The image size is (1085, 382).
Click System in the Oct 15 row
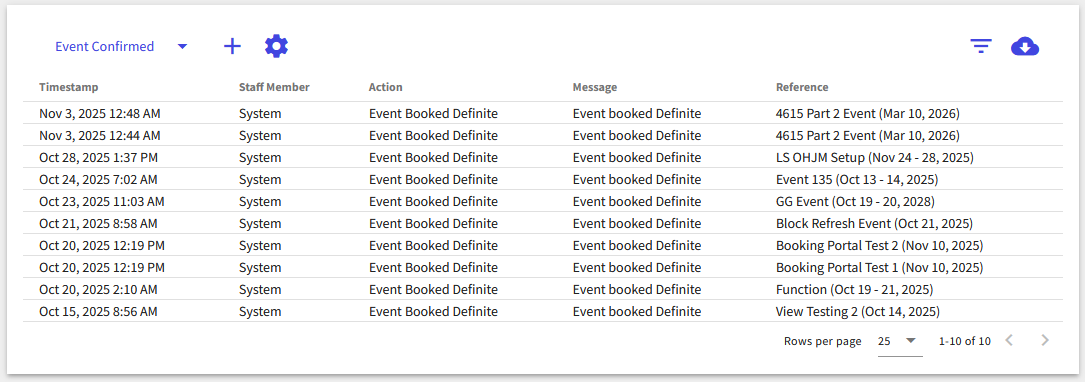coord(260,311)
